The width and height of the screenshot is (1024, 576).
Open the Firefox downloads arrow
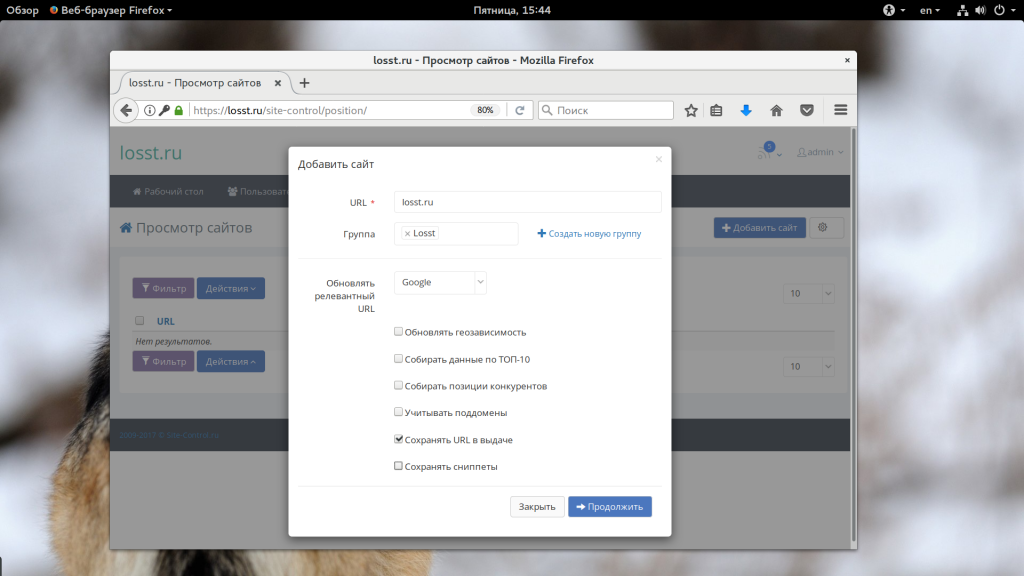point(746,110)
